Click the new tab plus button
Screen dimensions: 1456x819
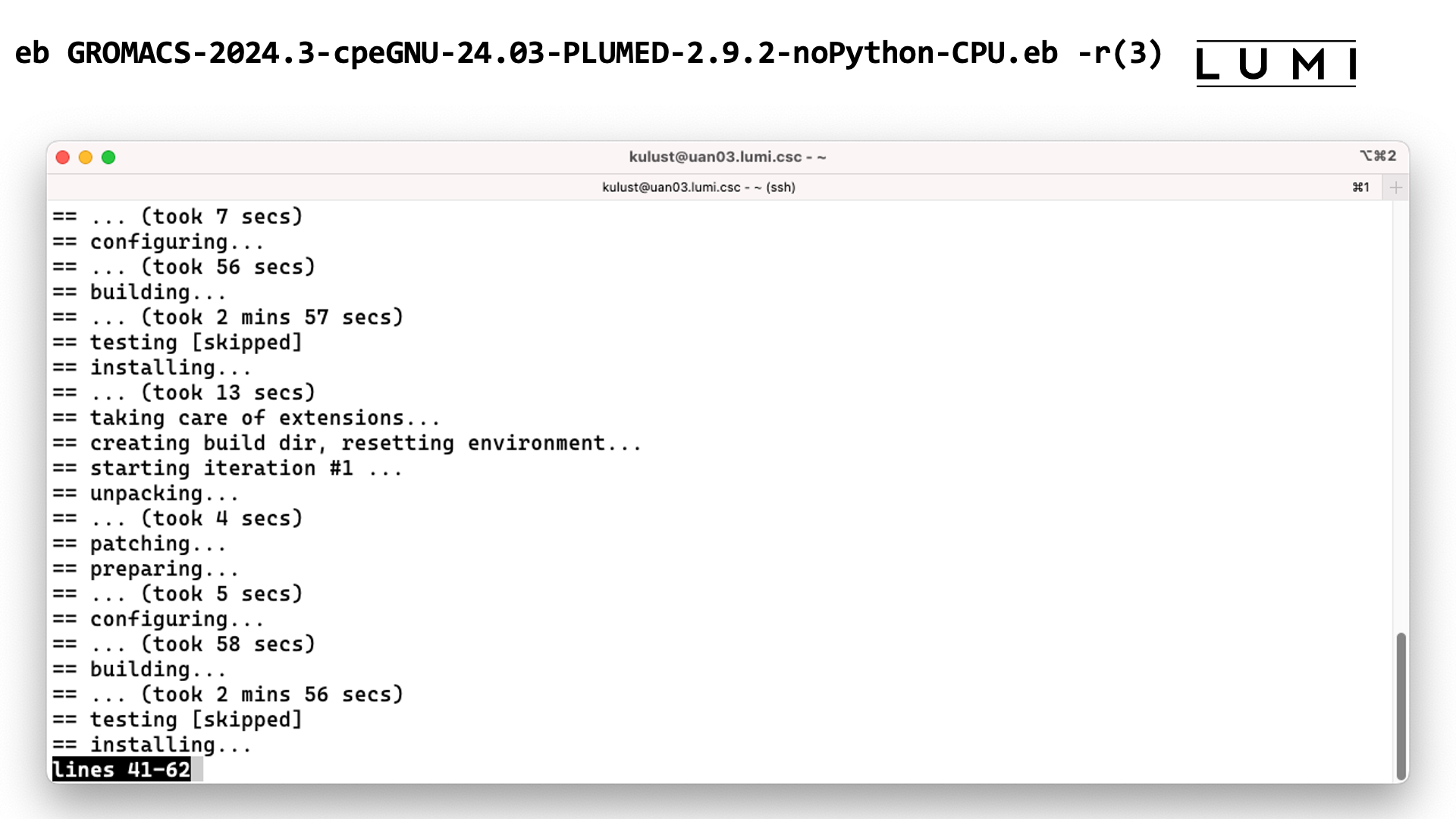tap(1395, 187)
